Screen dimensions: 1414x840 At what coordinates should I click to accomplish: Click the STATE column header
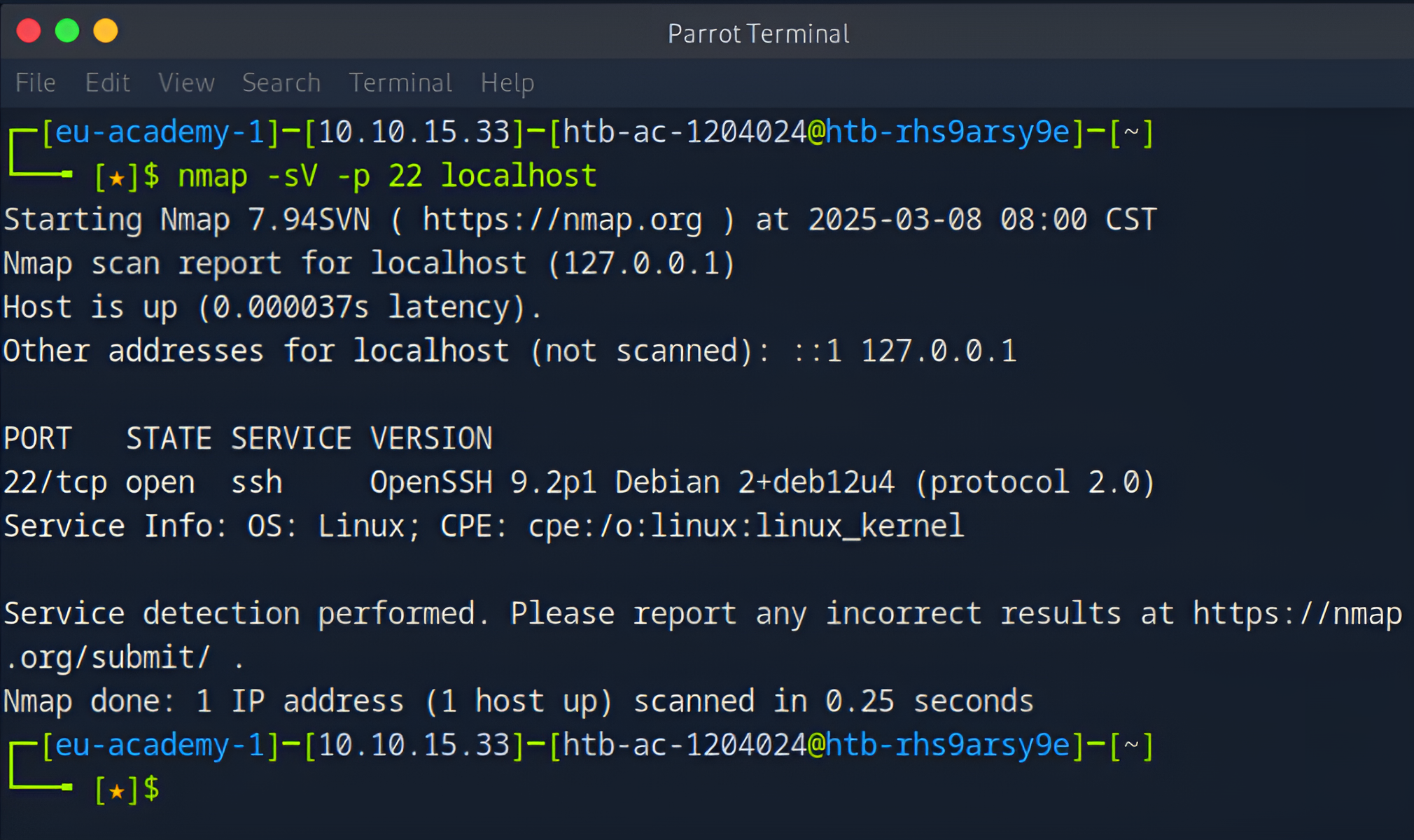(169, 439)
